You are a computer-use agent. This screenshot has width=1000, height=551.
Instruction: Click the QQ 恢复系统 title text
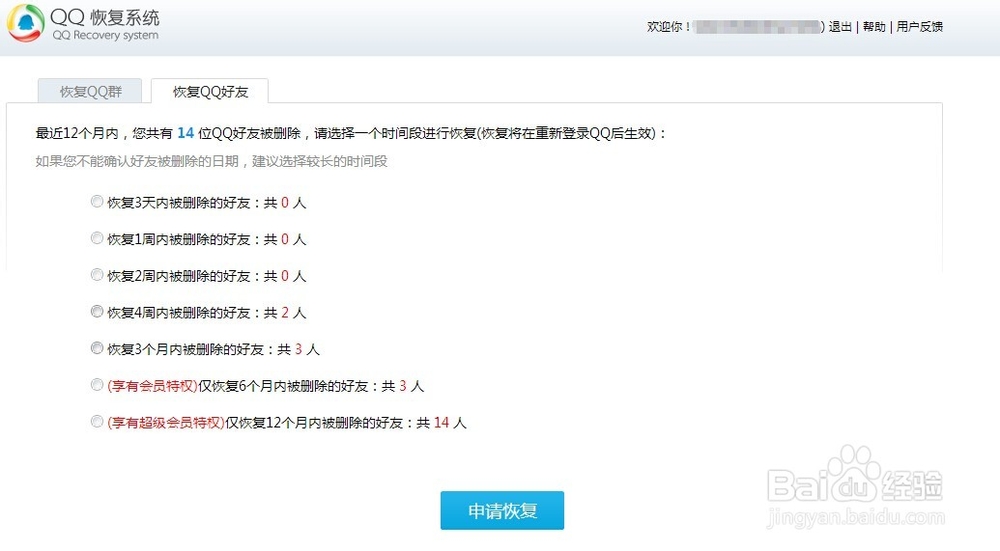[x=105, y=17]
